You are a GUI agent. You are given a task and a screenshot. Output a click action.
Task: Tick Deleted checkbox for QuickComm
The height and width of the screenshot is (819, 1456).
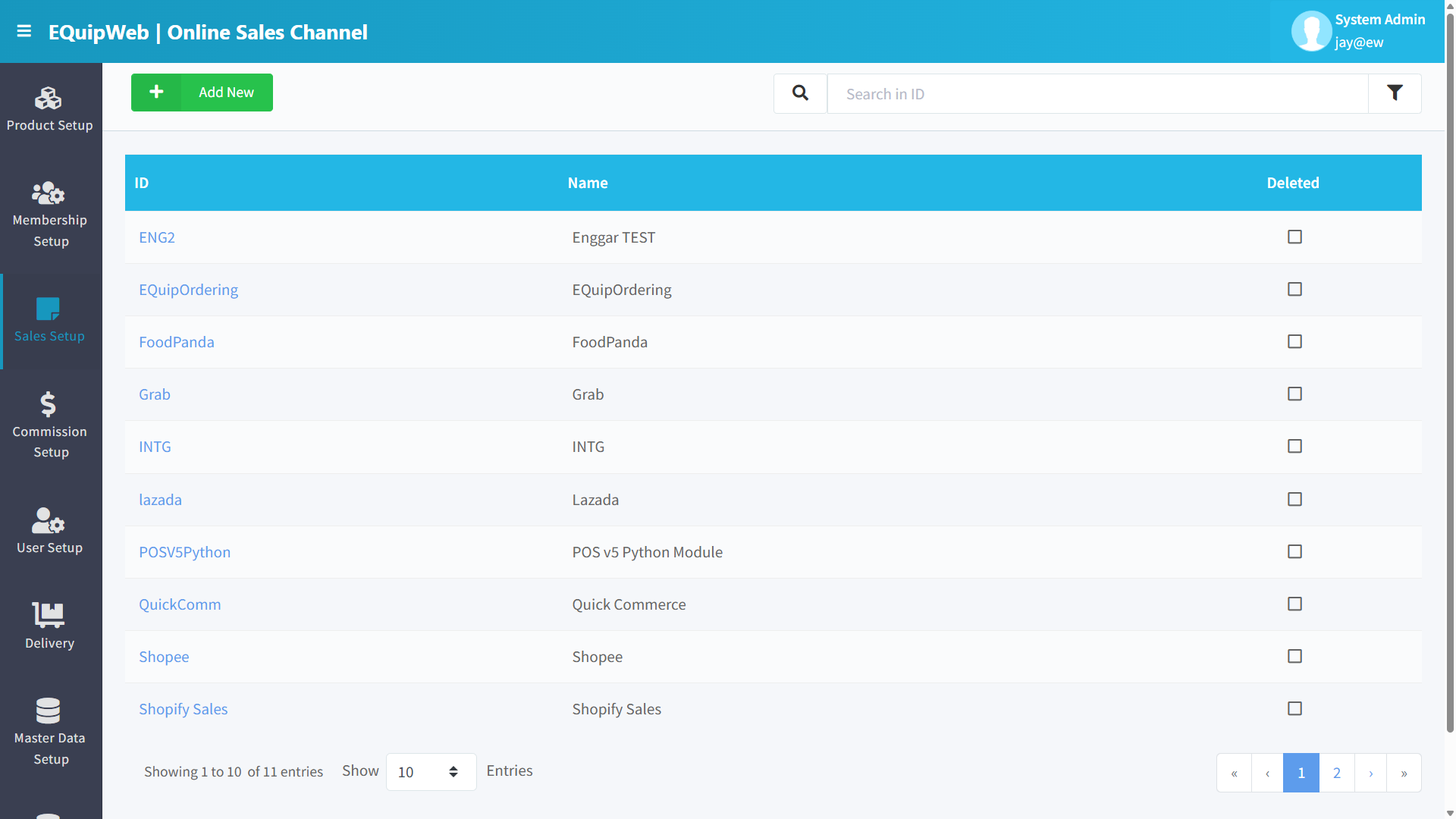(1294, 604)
